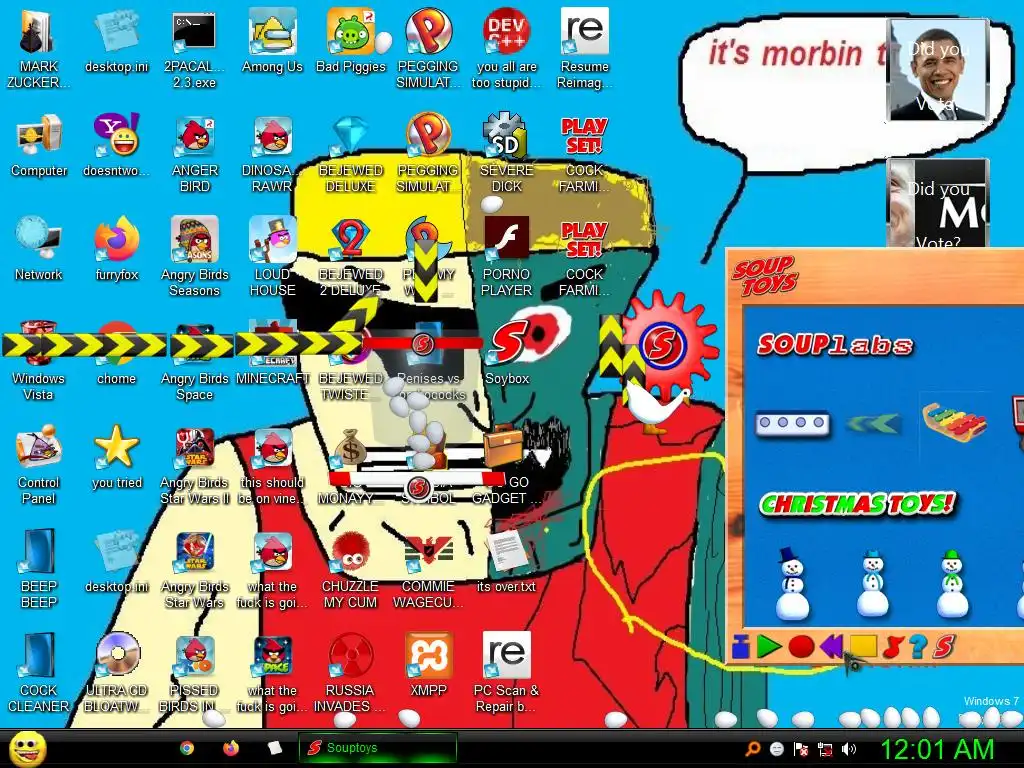Open the smiley face Start button

pos(28,748)
